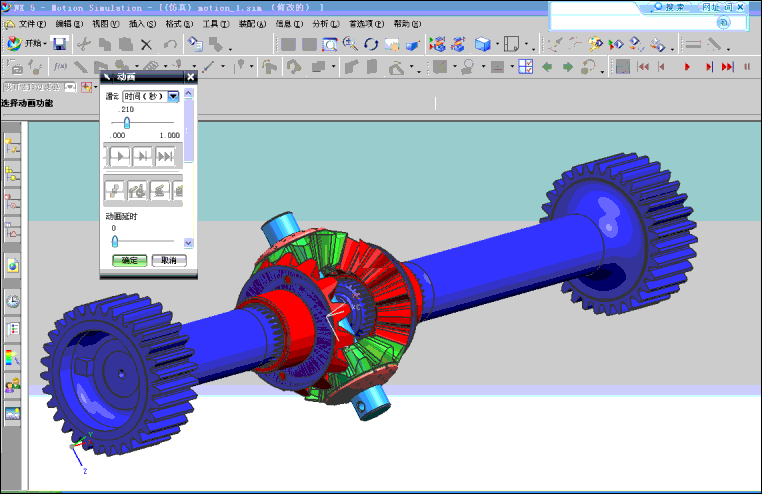The height and width of the screenshot is (494, 762).
Task: Open the rendering style dropdown arrow
Action: click(x=498, y=45)
